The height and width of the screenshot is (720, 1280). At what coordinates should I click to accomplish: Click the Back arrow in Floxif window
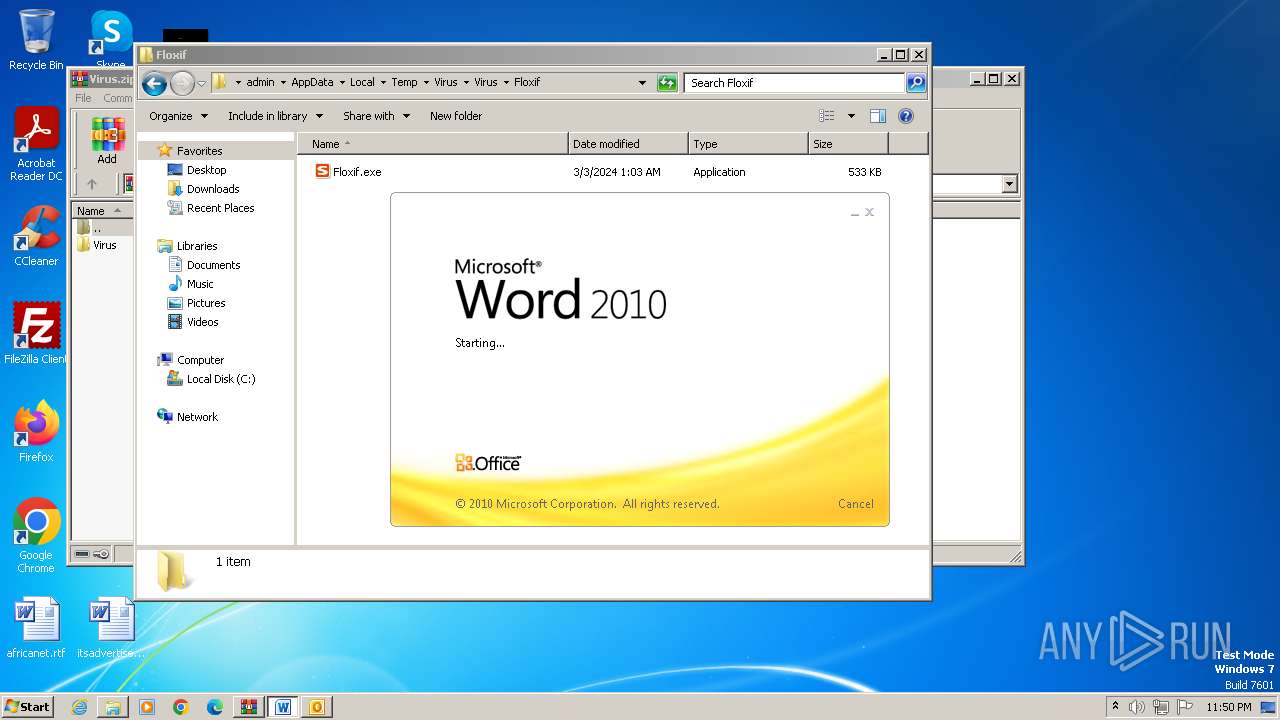click(x=154, y=83)
